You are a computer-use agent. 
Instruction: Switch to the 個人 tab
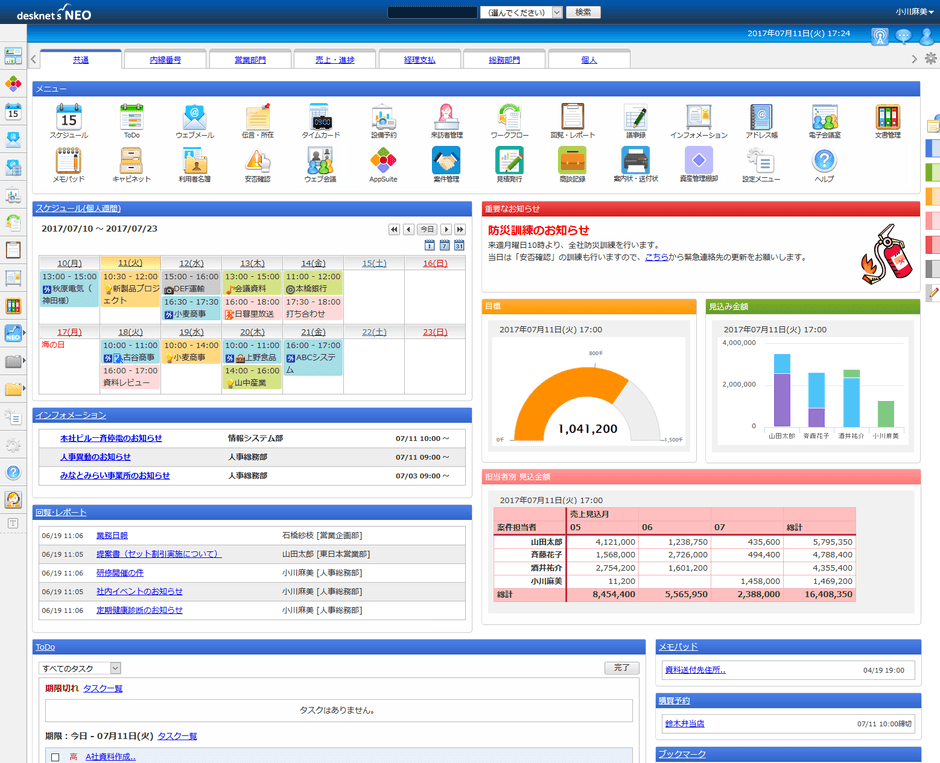[x=588, y=59]
